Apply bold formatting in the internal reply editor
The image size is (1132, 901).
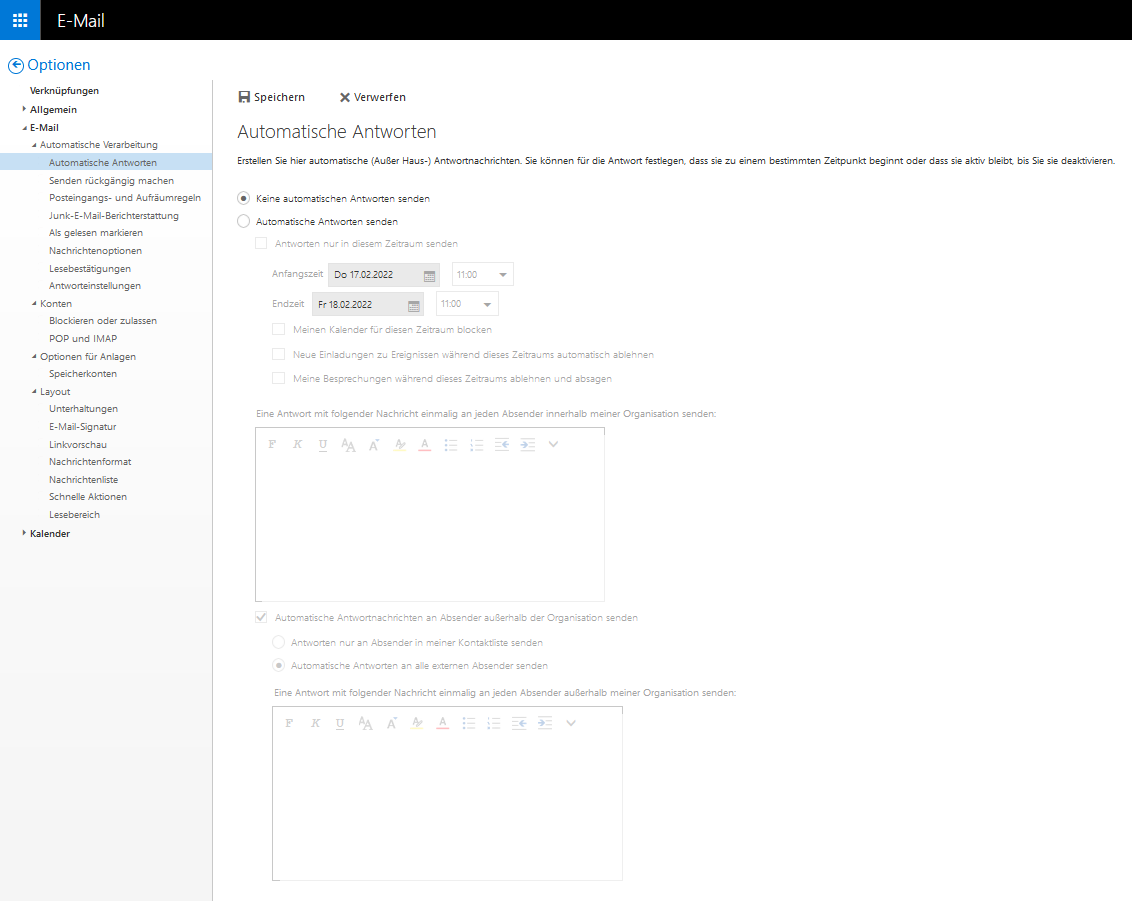click(271, 444)
